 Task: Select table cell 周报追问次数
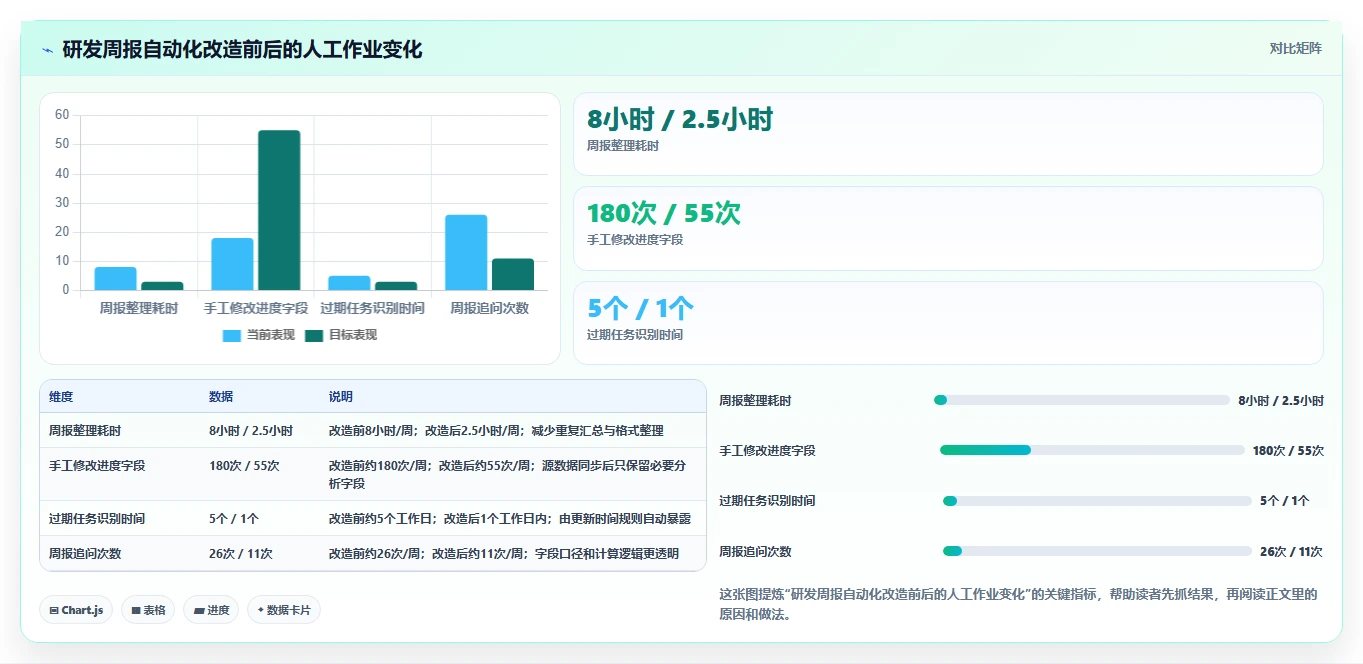[84, 553]
